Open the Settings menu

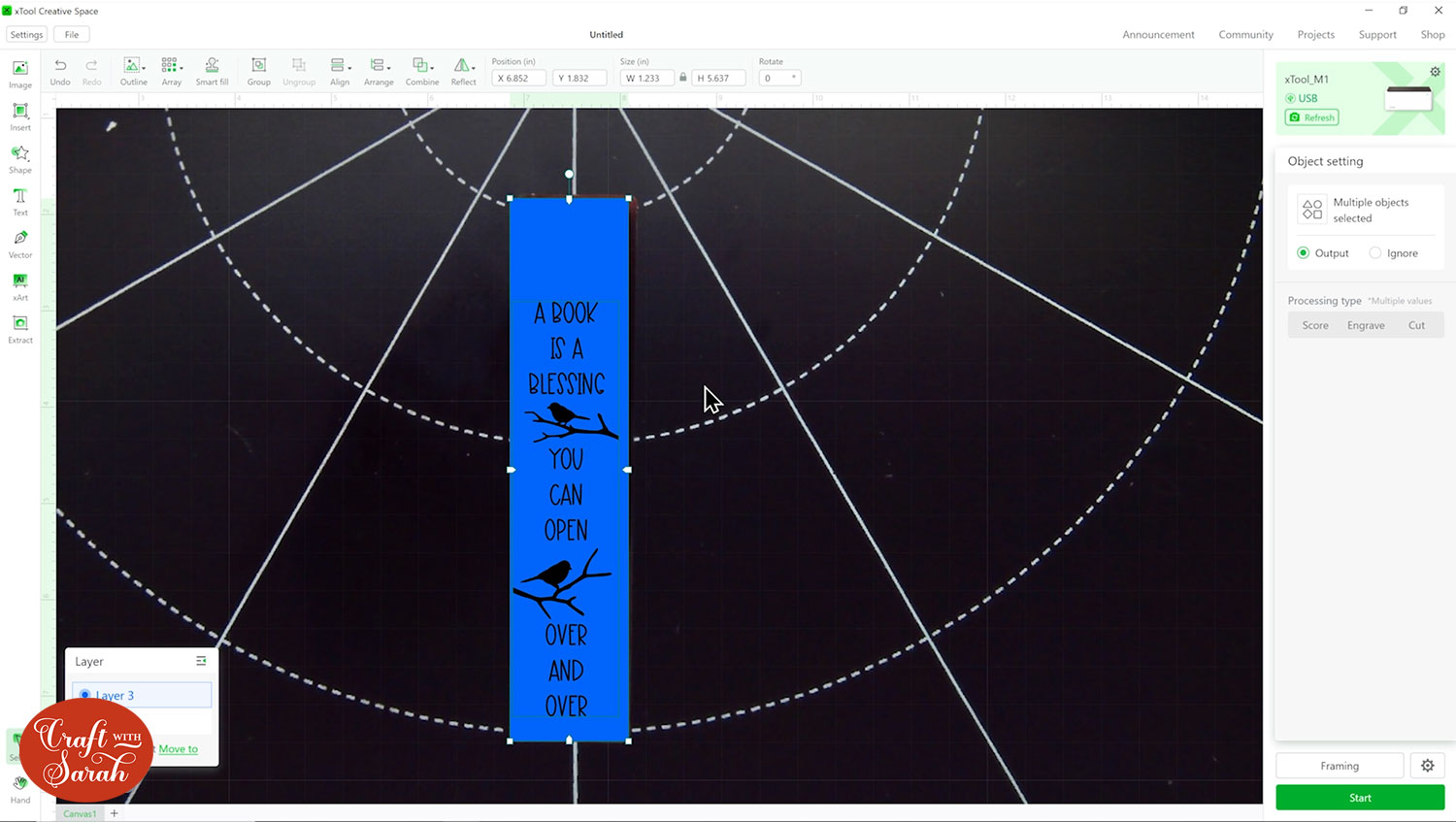click(26, 34)
